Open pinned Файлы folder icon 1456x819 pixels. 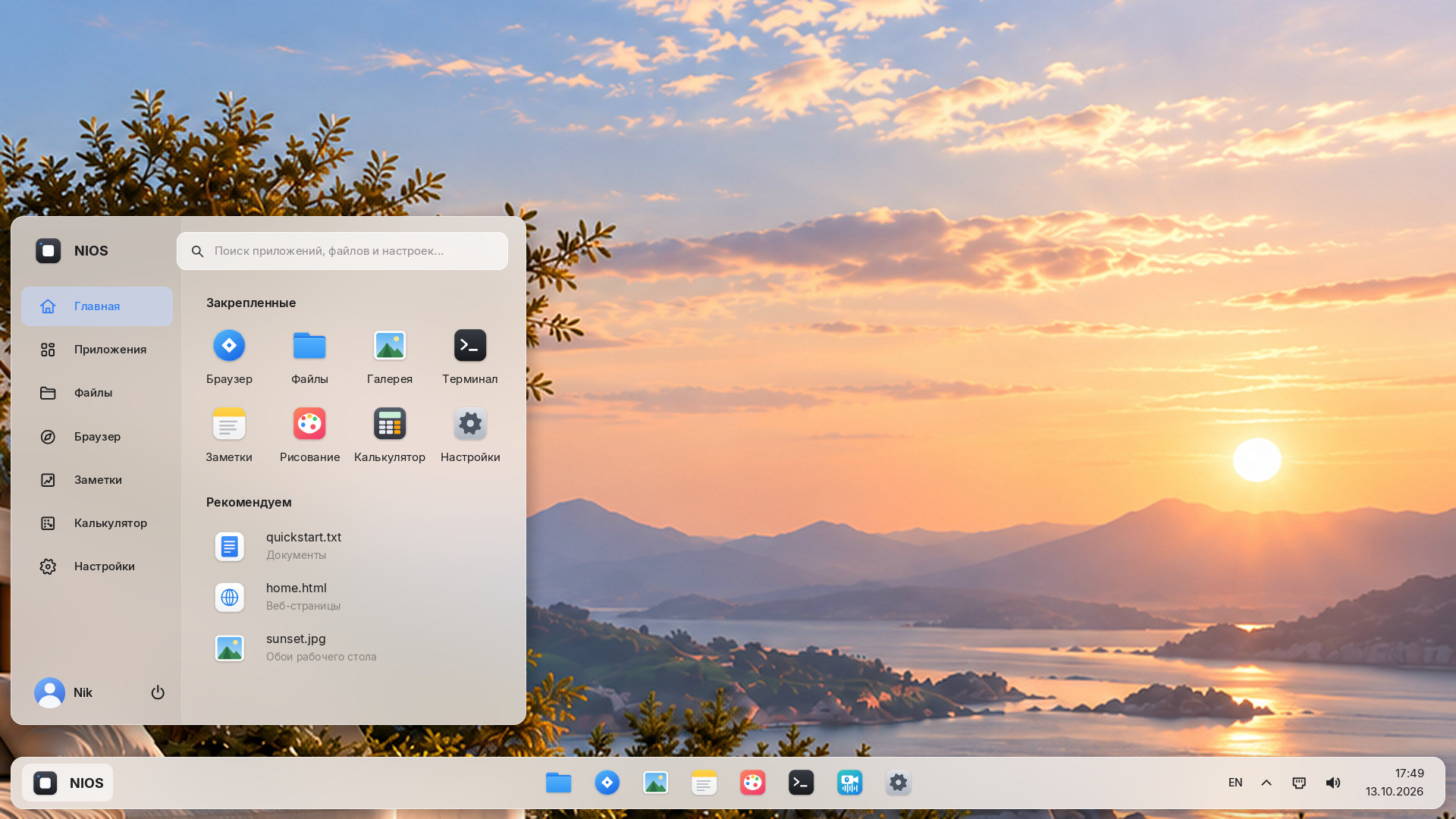coord(309,346)
